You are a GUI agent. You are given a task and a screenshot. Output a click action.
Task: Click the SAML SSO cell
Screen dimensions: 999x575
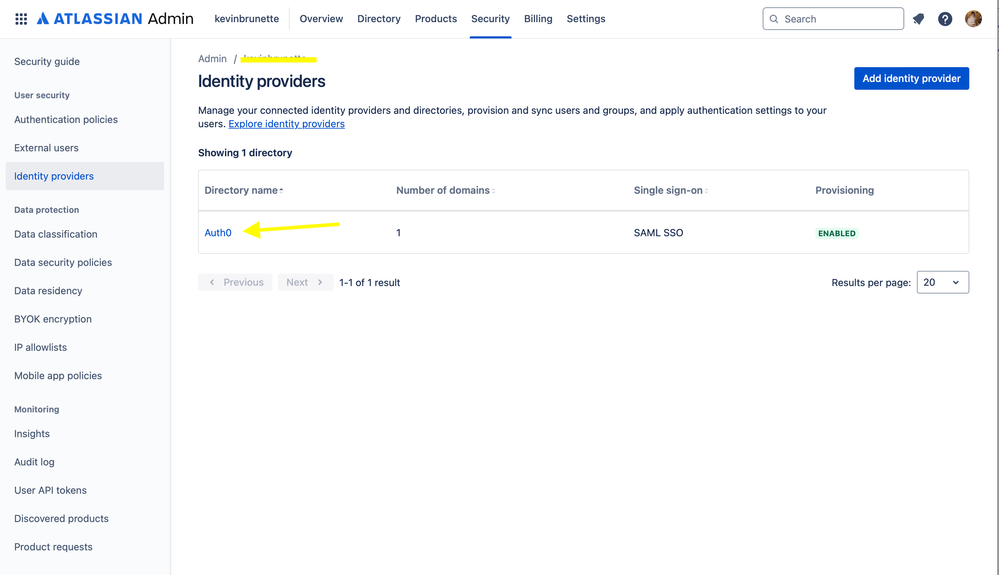tap(658, 233)
